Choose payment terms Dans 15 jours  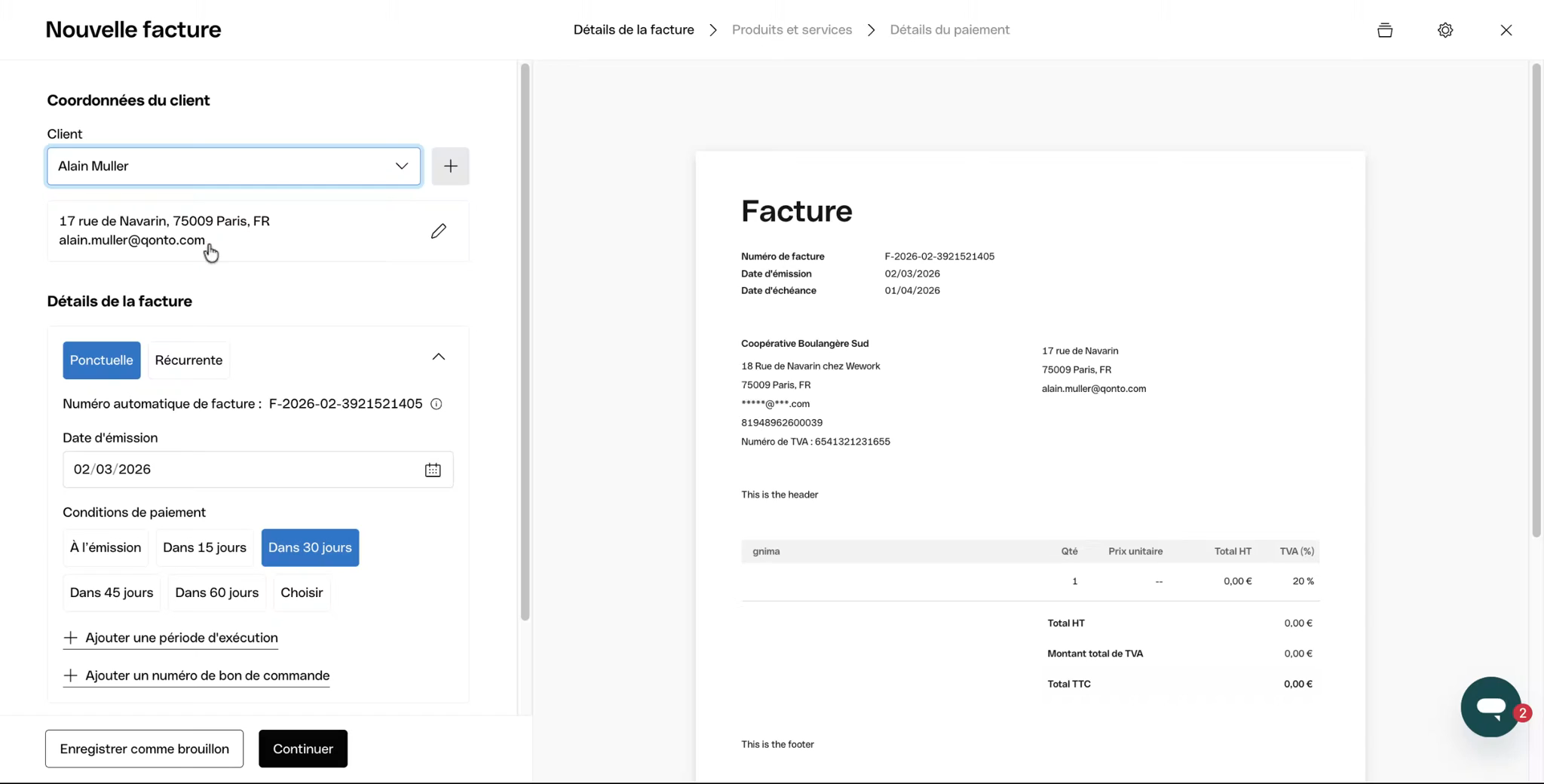tap(204, 547)
